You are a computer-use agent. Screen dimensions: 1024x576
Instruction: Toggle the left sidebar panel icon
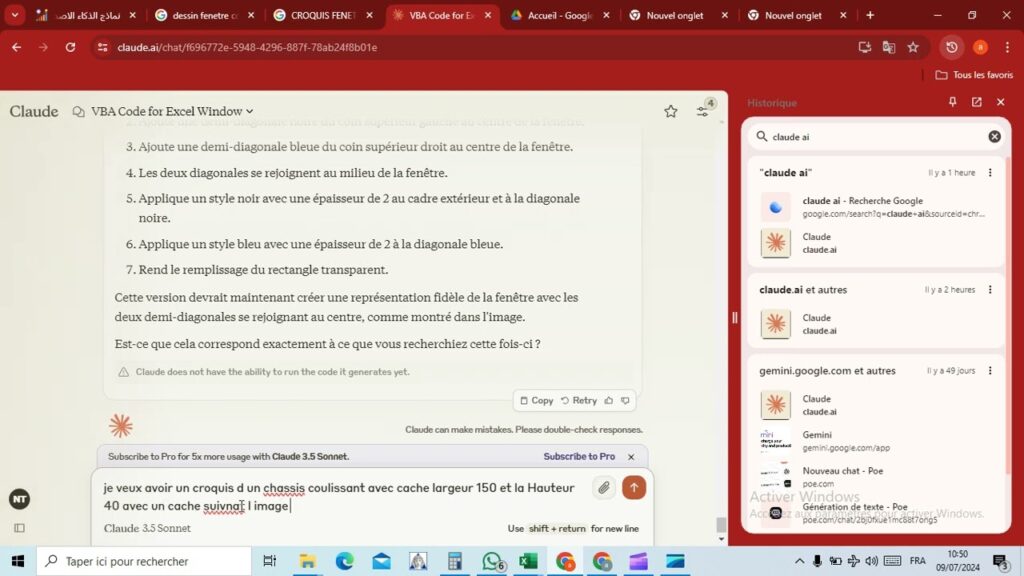pos(20,528)
